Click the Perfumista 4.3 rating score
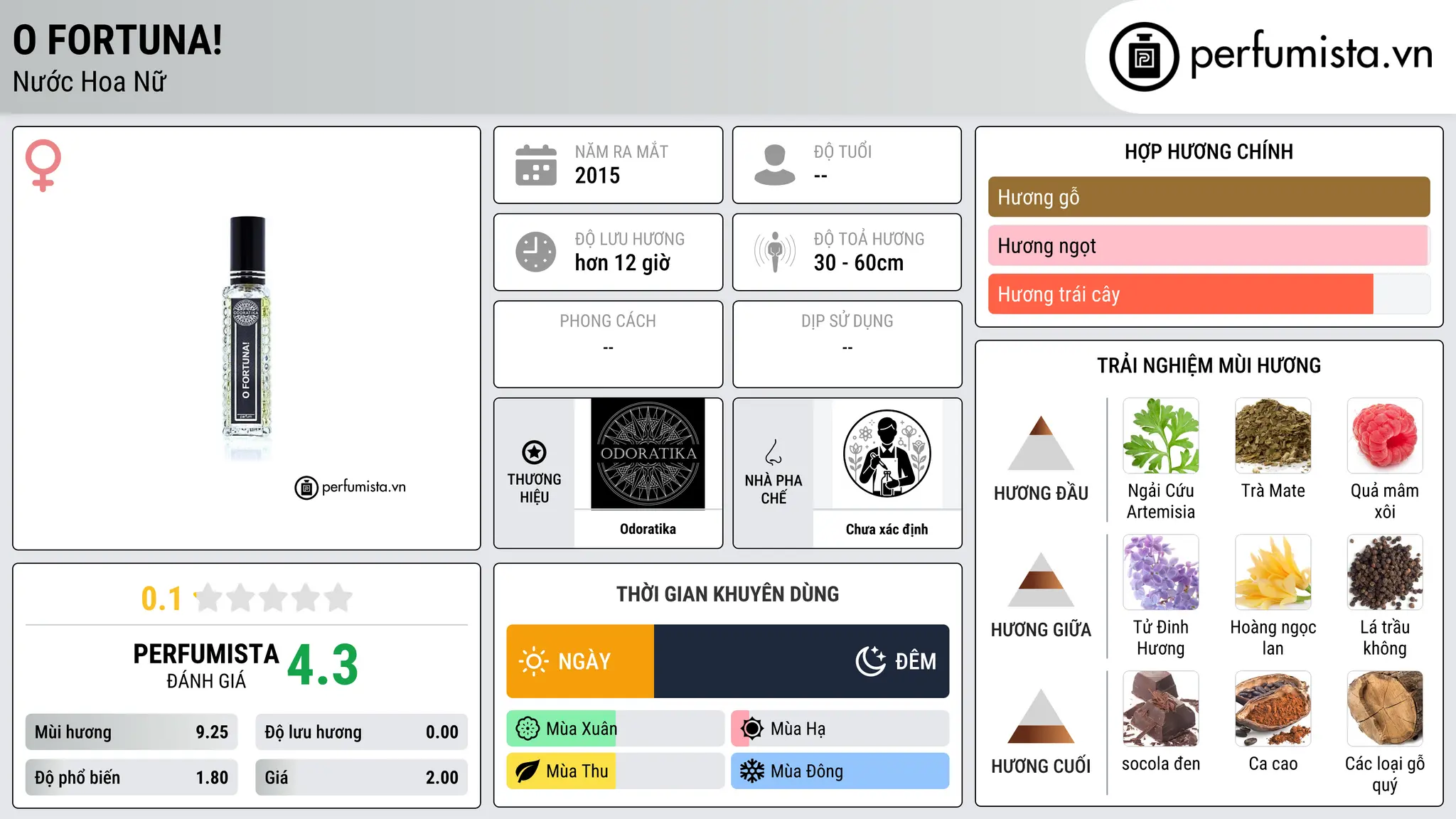 (x=323, y=665)
